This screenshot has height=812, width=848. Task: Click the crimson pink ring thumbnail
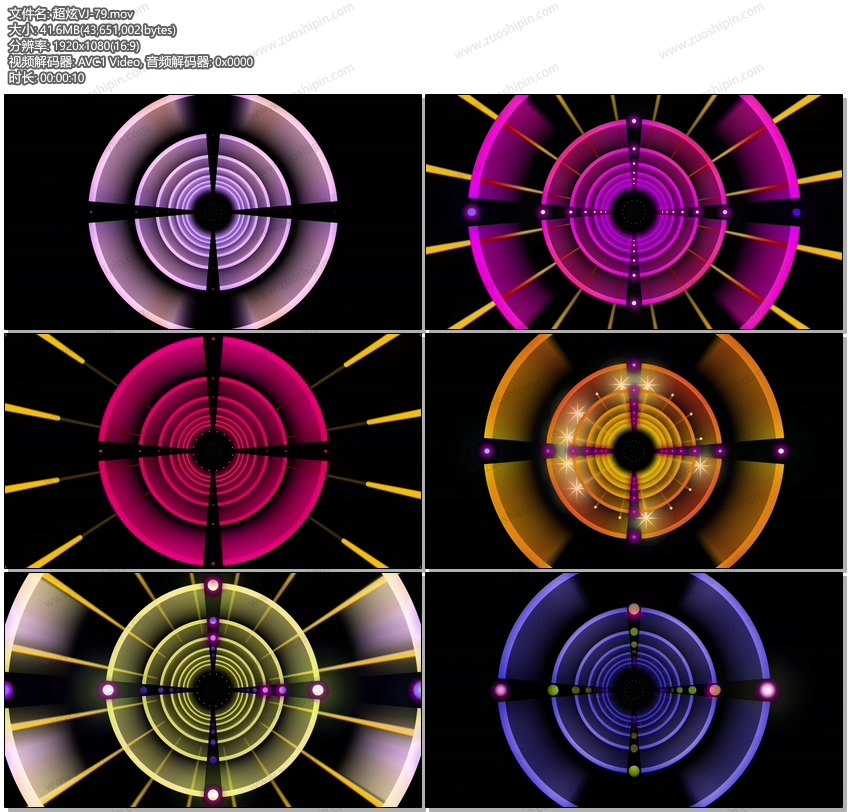point(213,451)
